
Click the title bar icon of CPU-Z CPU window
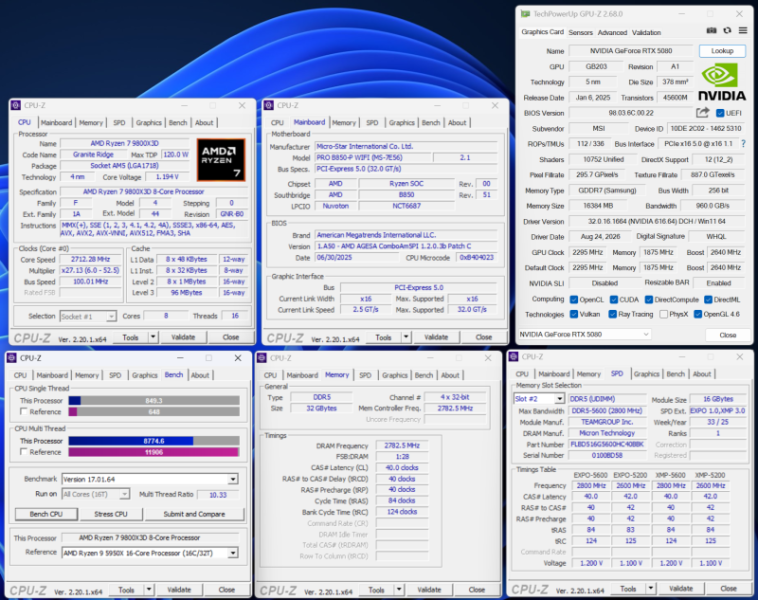pos(16,105)
